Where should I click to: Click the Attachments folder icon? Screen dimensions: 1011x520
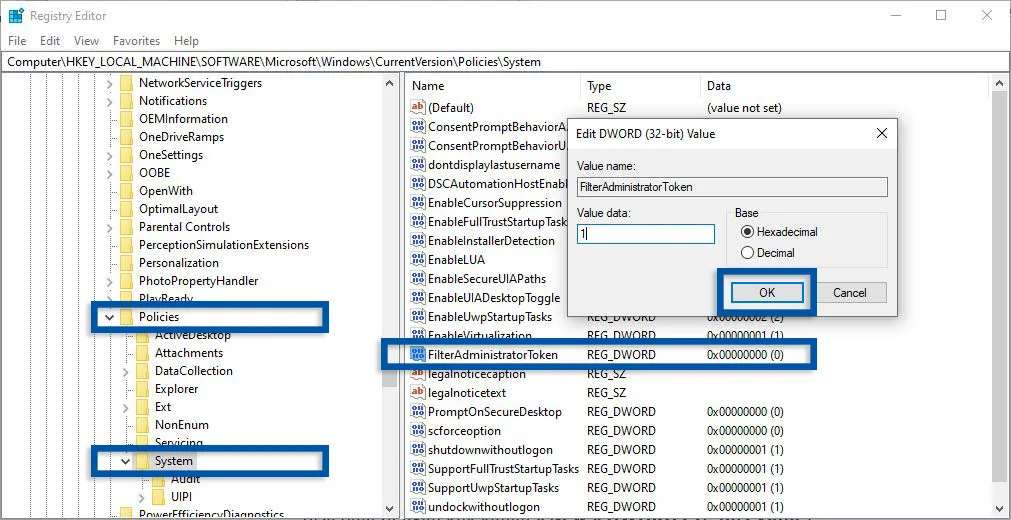pos(142,353)
